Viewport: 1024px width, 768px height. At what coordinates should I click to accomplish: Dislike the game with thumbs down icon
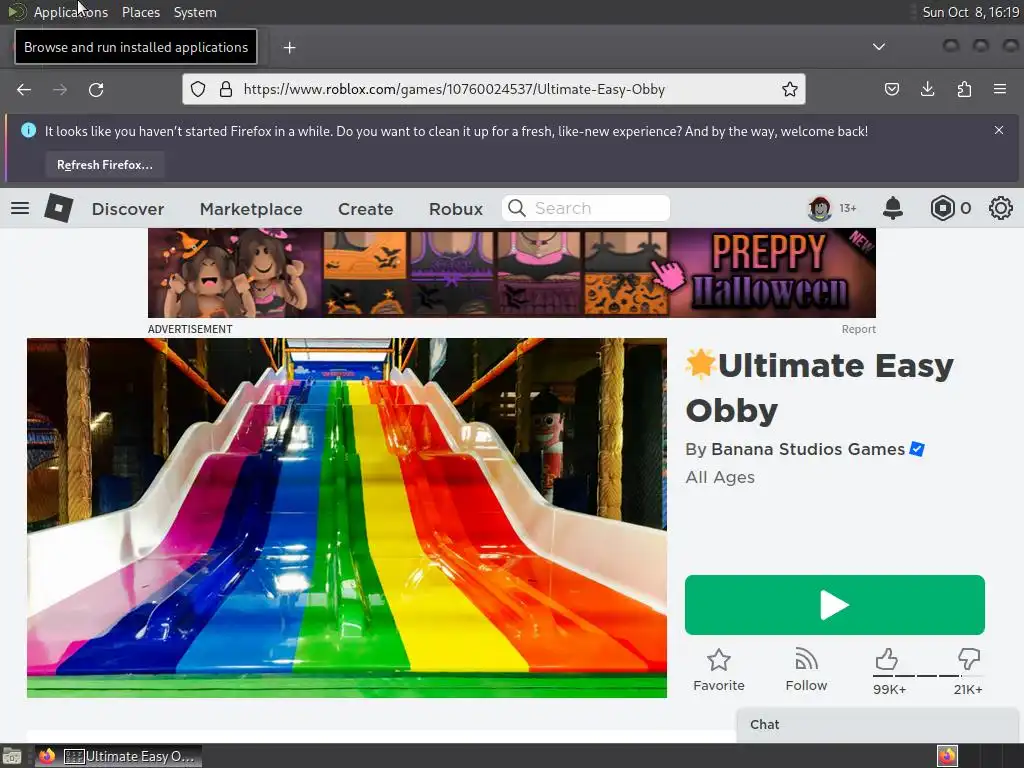pyautogui.click(x=968, y=660)
